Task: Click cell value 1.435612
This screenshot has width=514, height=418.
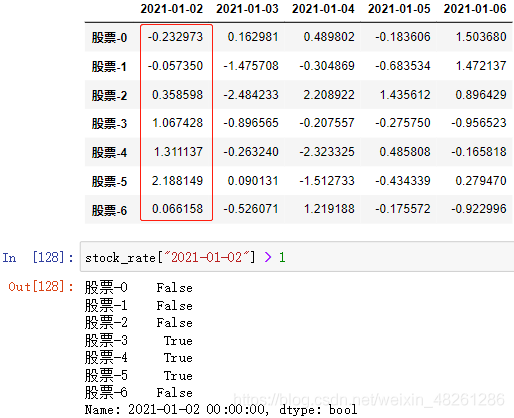Action: tap(405, 95)
